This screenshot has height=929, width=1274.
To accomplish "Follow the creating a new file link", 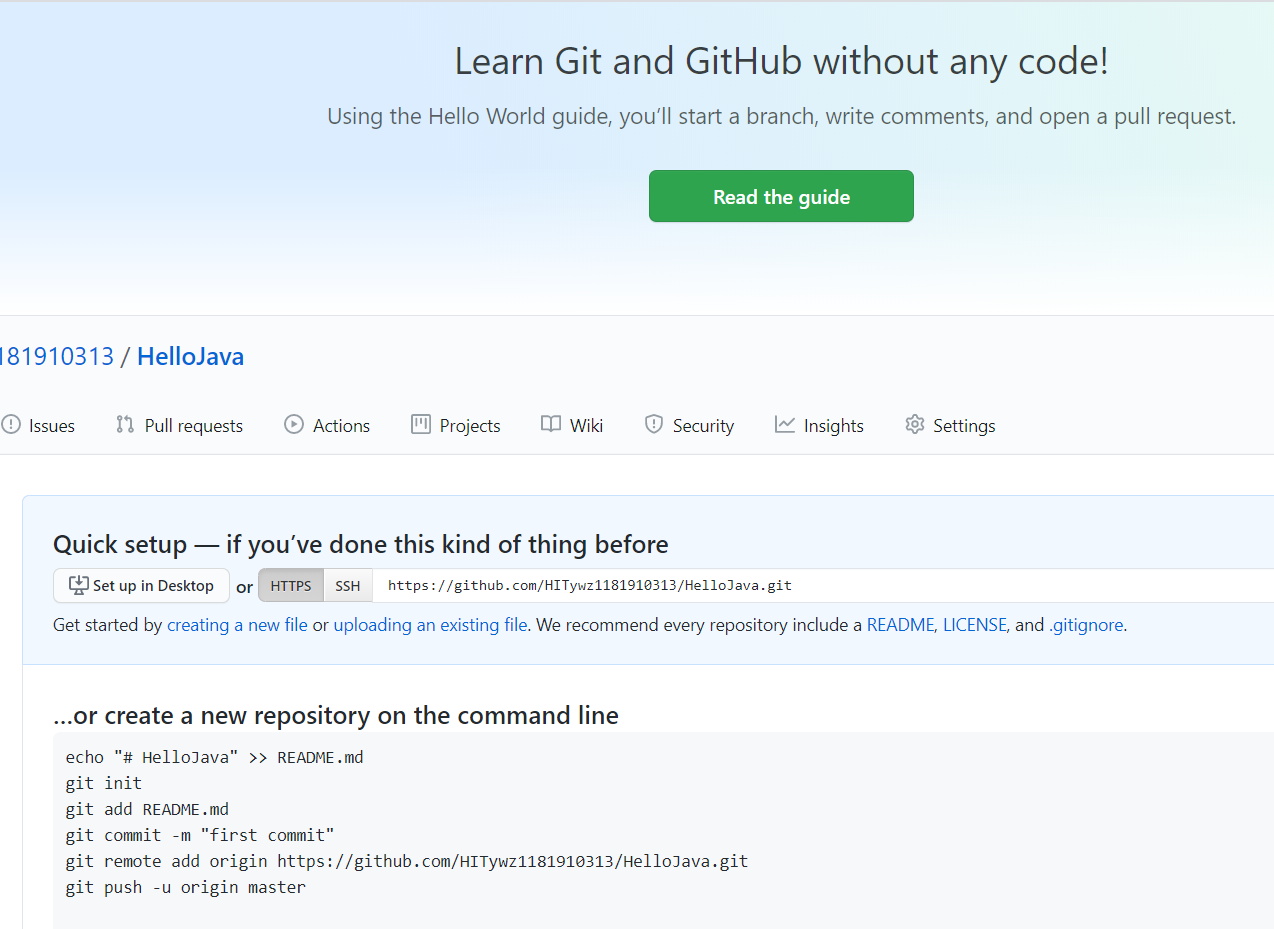I will point(237,625).
